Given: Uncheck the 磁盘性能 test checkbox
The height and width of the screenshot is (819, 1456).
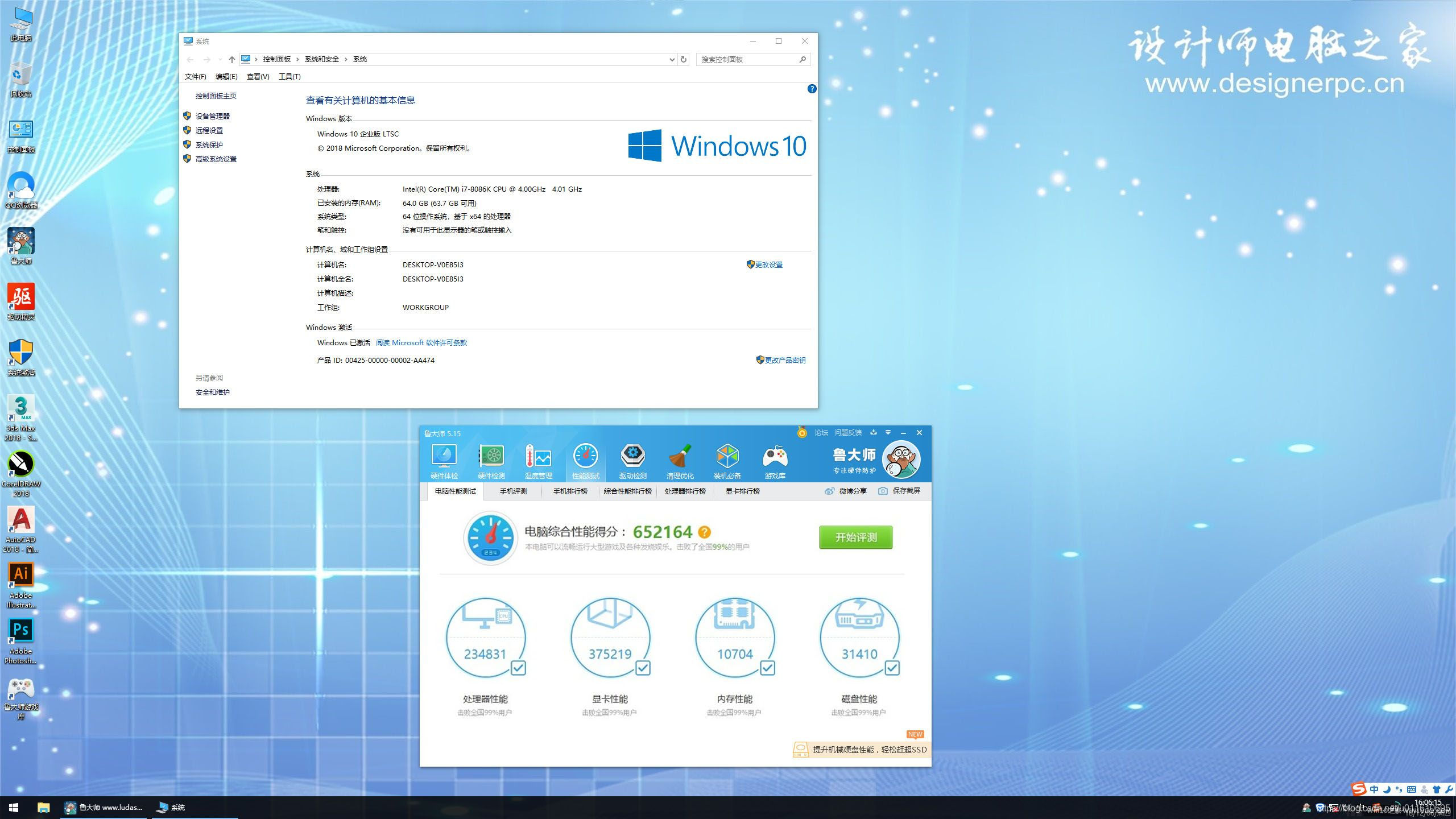Looking at the screenshot, I should tap(892, 668).
